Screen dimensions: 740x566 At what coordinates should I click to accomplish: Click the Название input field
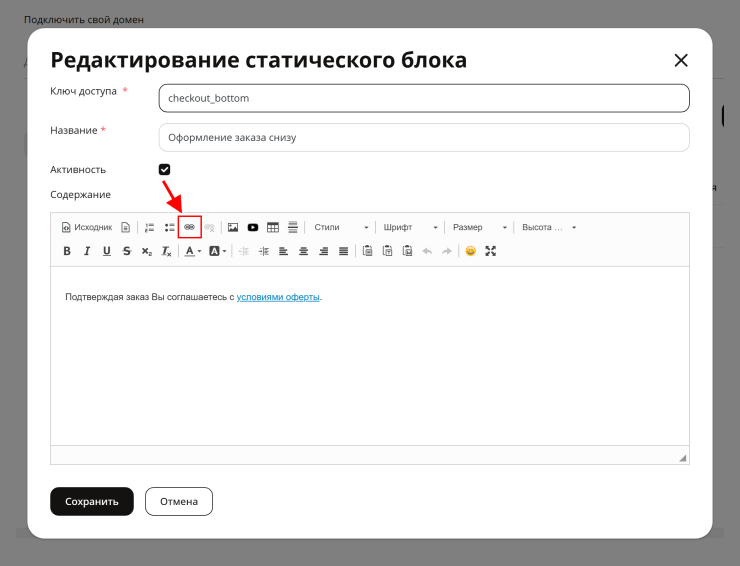[x=424, y=137]
